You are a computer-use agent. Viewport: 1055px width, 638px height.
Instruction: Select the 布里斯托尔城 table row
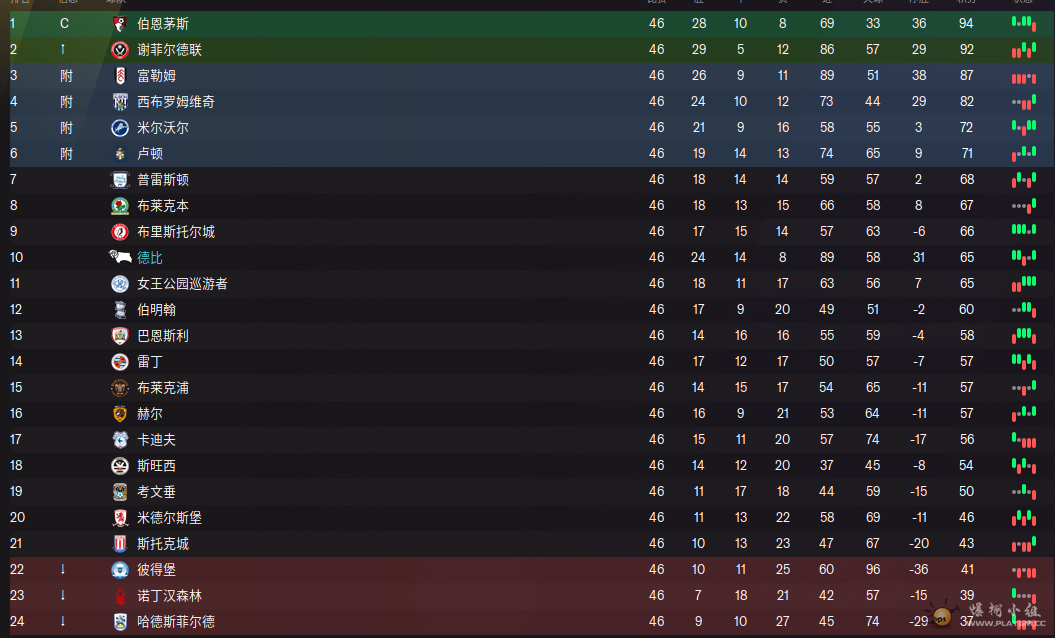[x=528, y=232]
